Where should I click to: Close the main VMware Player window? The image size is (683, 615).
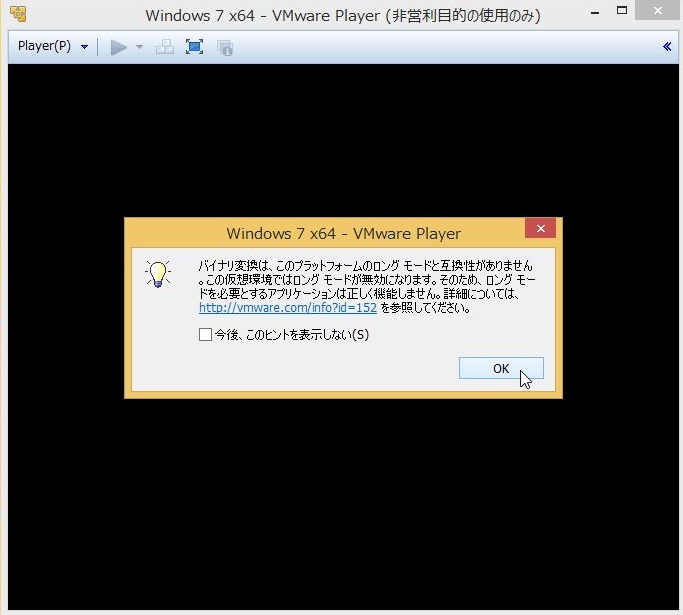point(658,10)
